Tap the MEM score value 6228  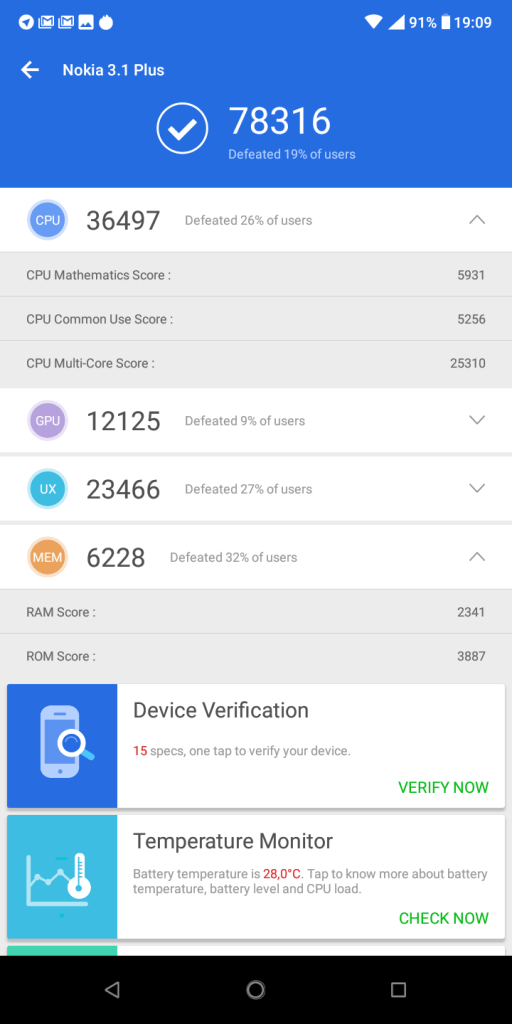[x=116, y=558]
